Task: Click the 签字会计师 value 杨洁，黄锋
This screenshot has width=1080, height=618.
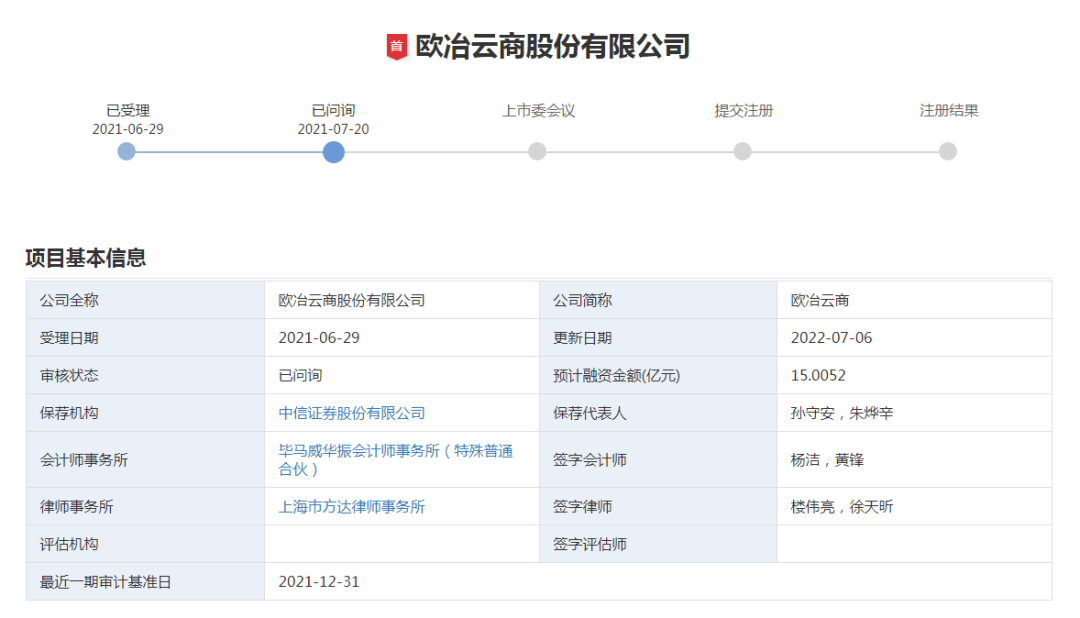Action: (x=827, y=460)
